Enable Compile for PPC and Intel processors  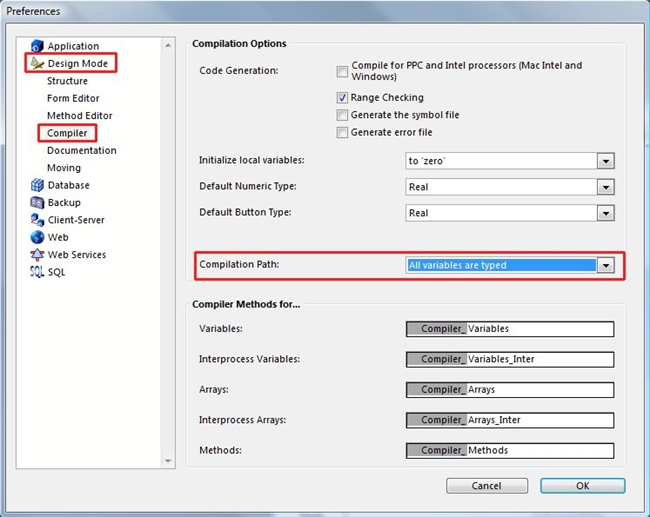pyautogui.click(x=342, y=72)
